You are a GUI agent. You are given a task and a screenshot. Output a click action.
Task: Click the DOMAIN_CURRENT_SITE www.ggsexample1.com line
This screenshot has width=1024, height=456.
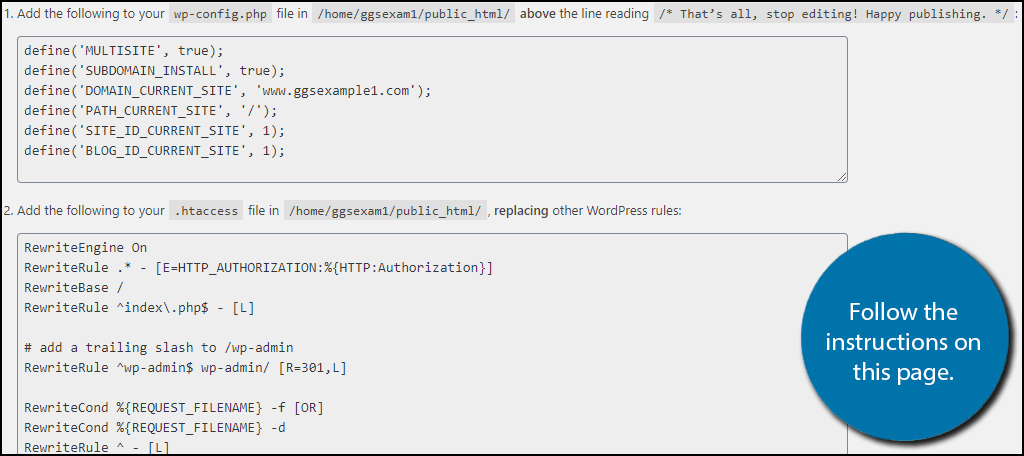point(228,91)
